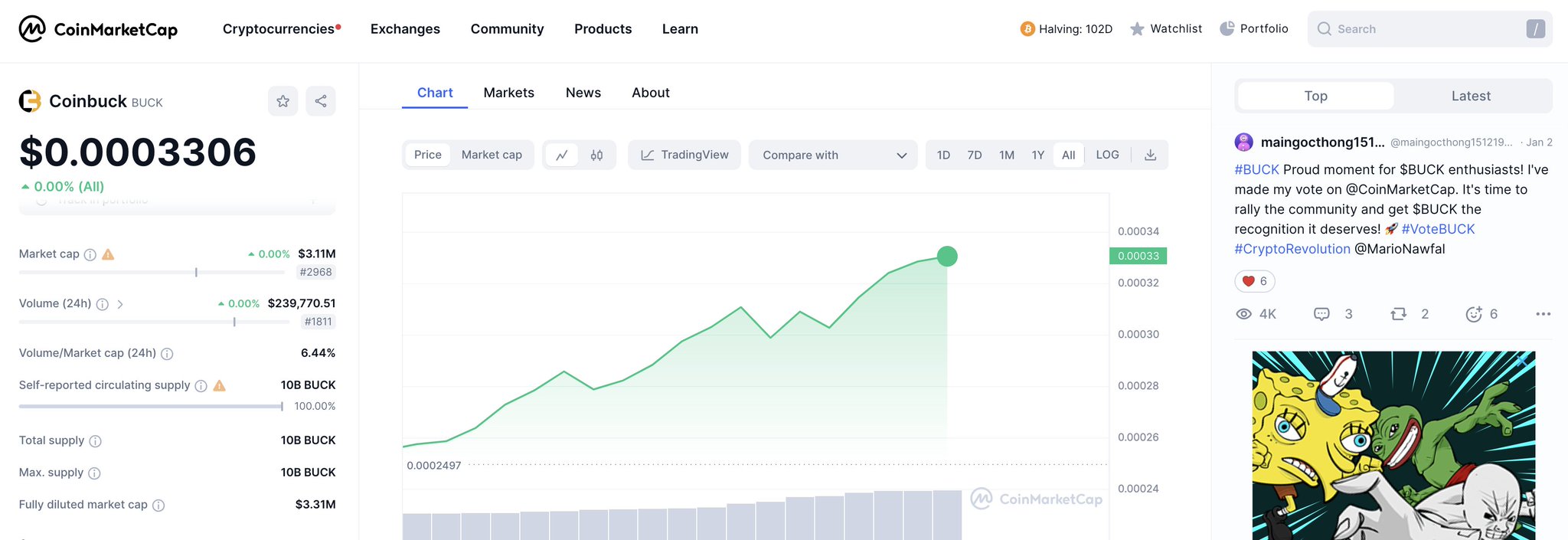This screenshot has height=540, width=1568.
Task: Open TradingView chart
Action: point(684,155)
